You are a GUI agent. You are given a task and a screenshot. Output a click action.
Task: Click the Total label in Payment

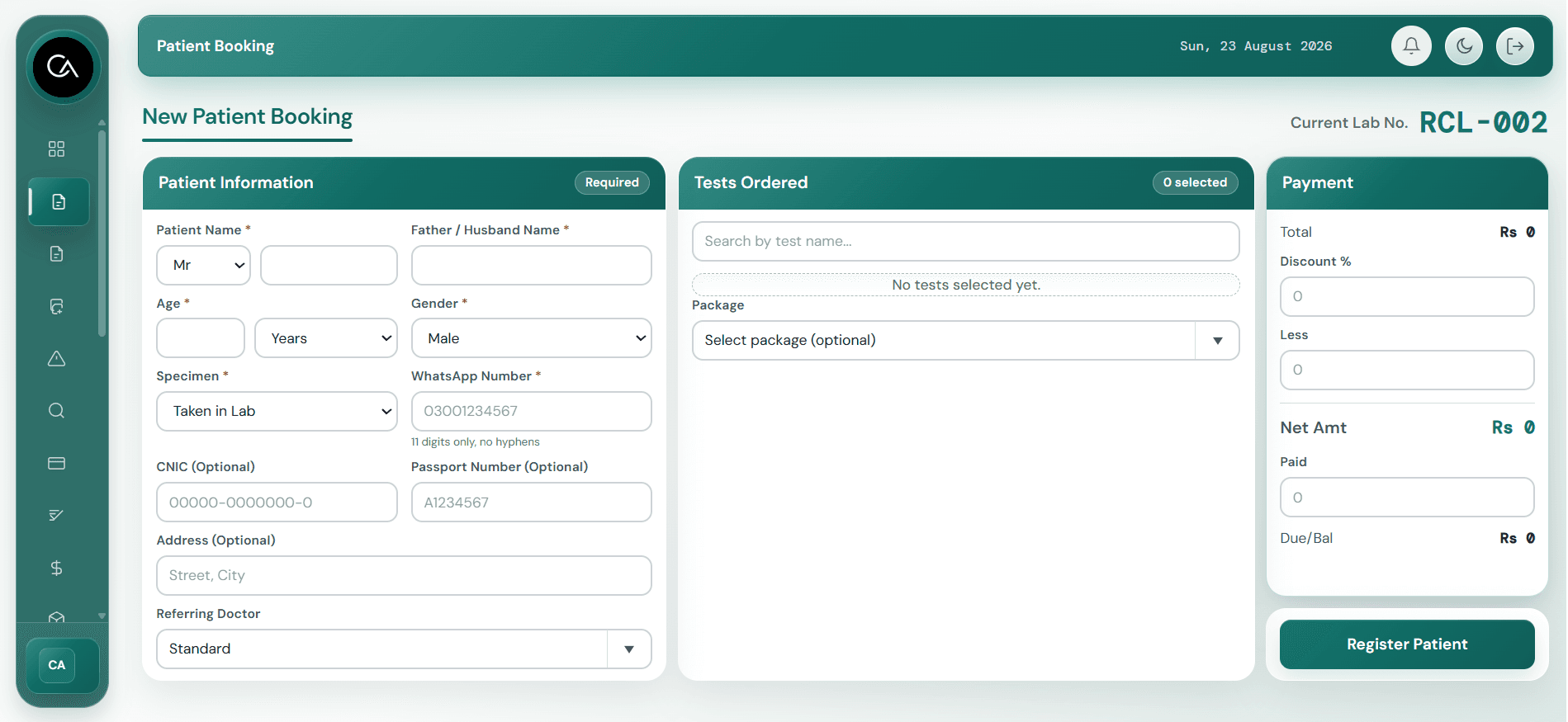tap(1296, 232)
